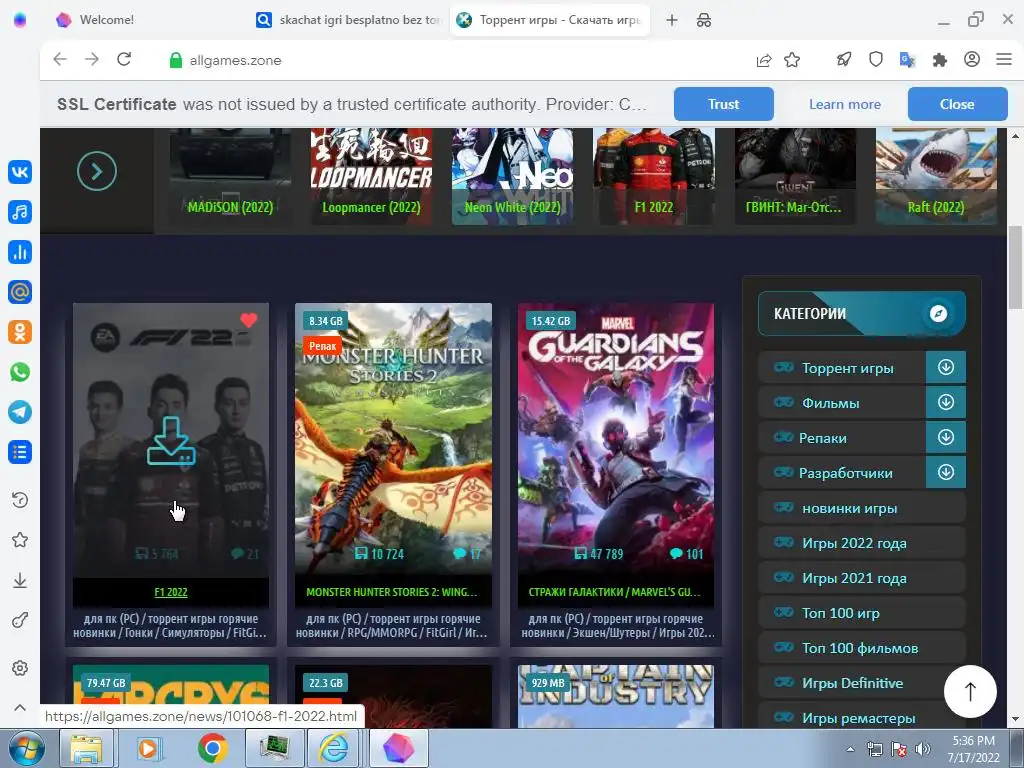The image size is (1024, 768).
Task: Toggle favorite heart on F1 2022 card
Action: [x=249, y=320]
